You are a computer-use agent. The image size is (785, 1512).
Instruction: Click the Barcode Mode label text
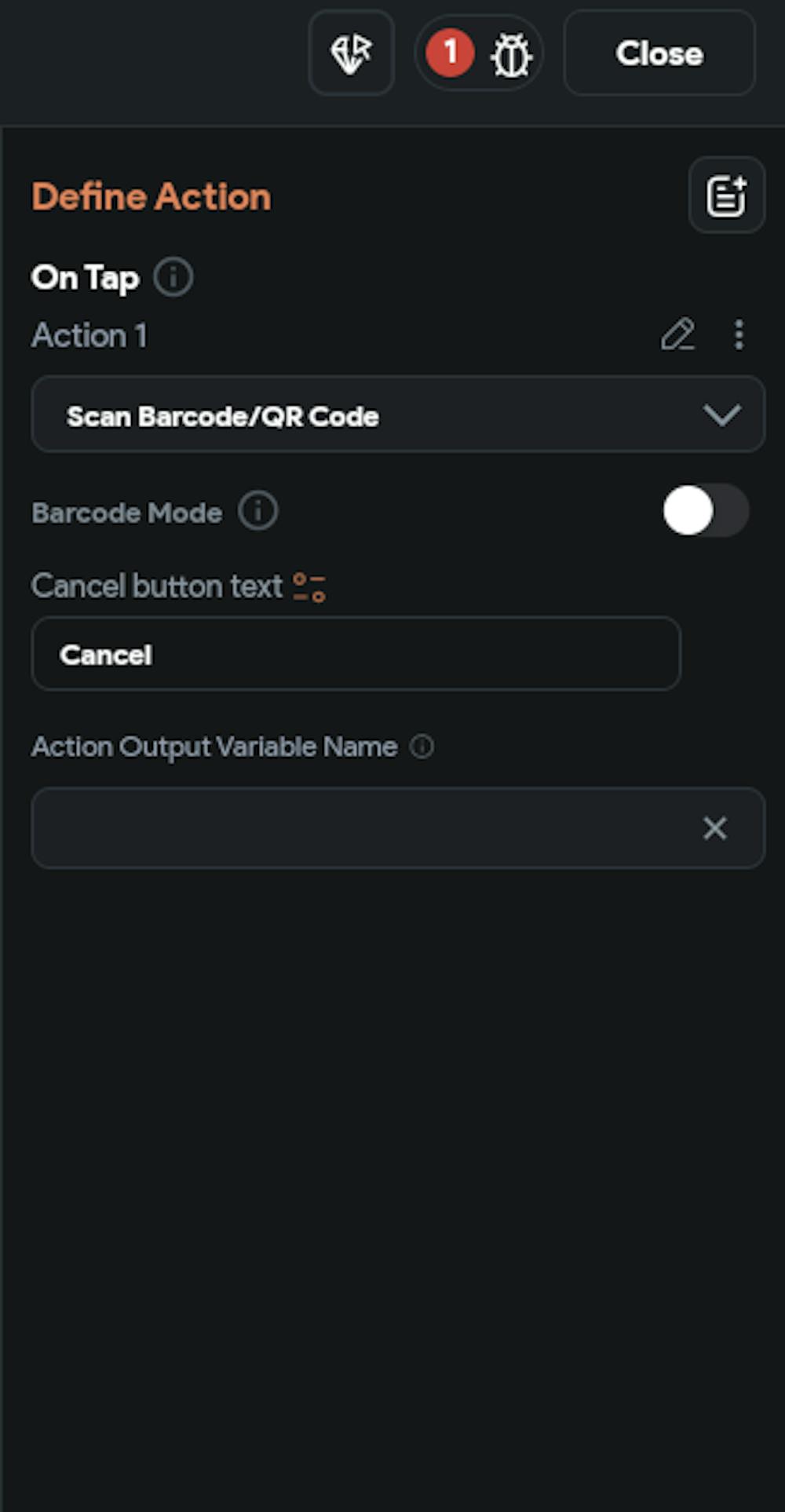[127, 513]
